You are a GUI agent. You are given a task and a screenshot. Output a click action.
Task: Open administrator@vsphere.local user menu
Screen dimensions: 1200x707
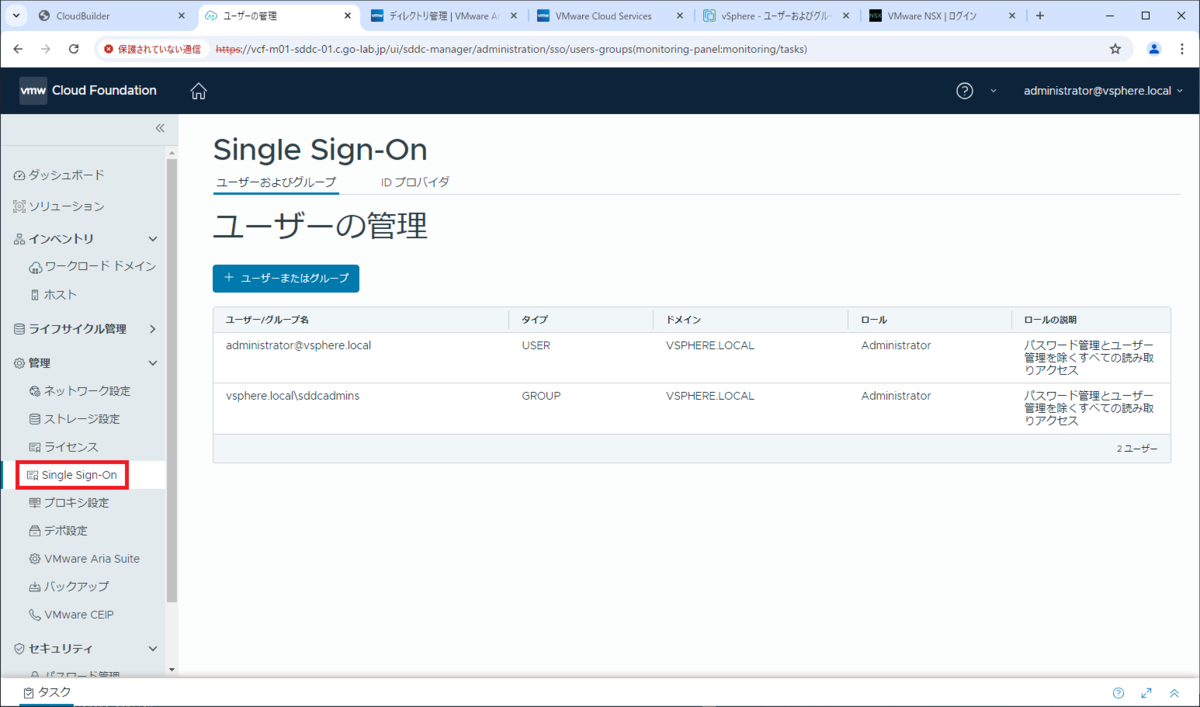pos(1103,91)
